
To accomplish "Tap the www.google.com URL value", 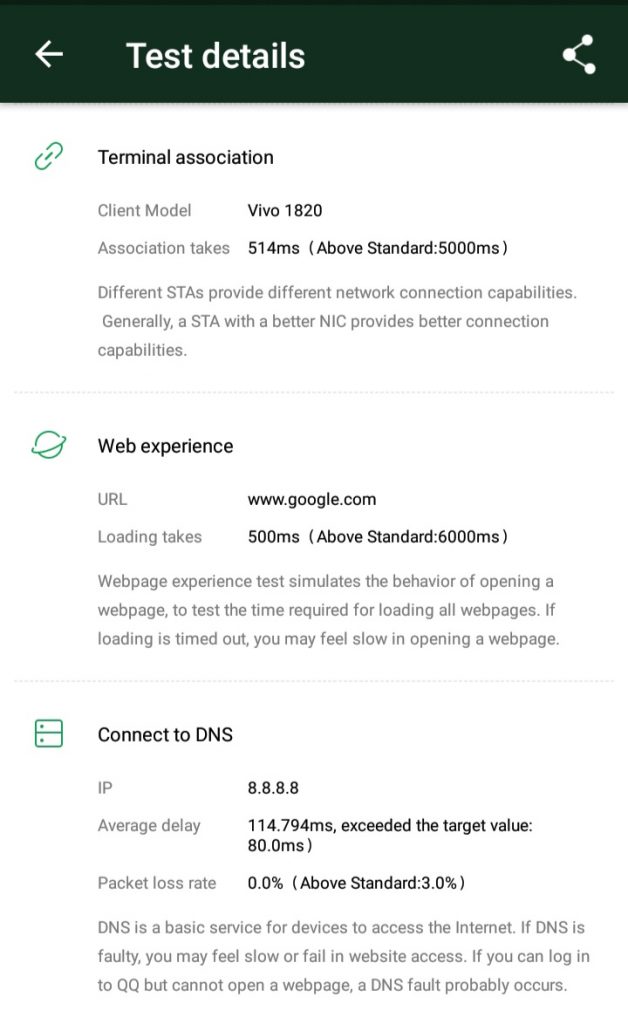I will (x=312, y=499).
